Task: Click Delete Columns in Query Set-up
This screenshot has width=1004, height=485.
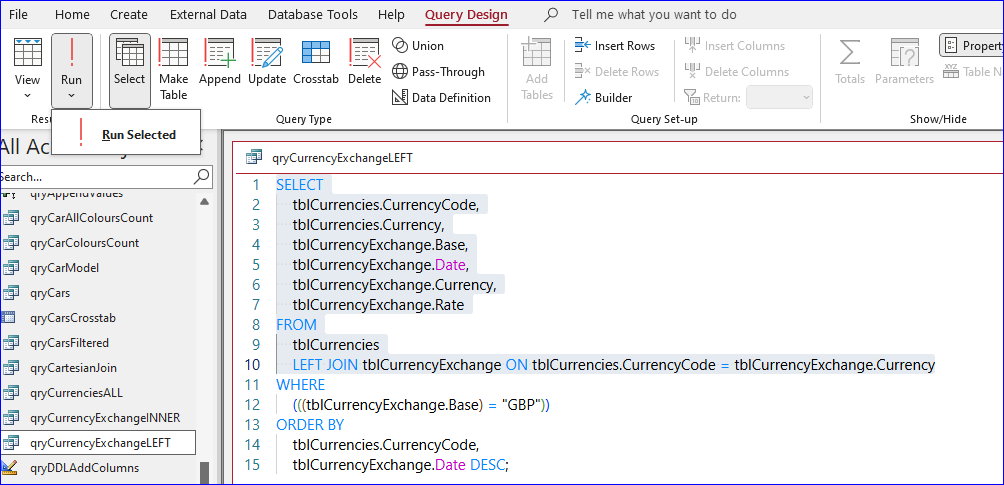Action: [x=736, y=72]
